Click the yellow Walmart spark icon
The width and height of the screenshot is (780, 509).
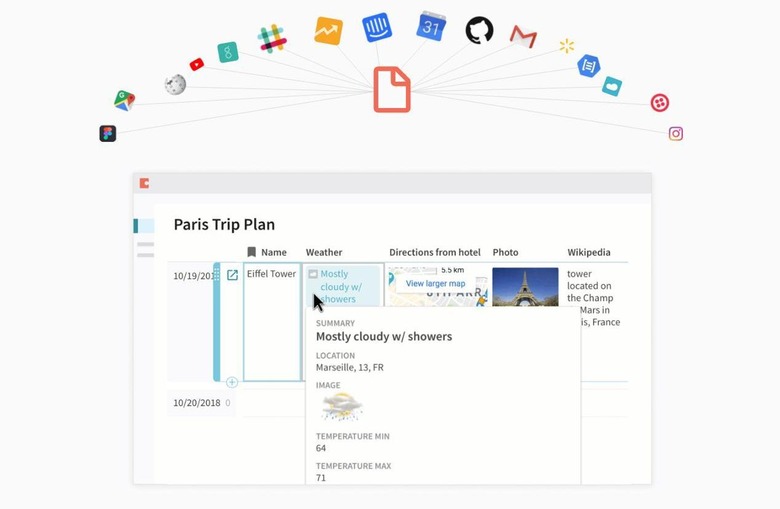coord(567,46)
